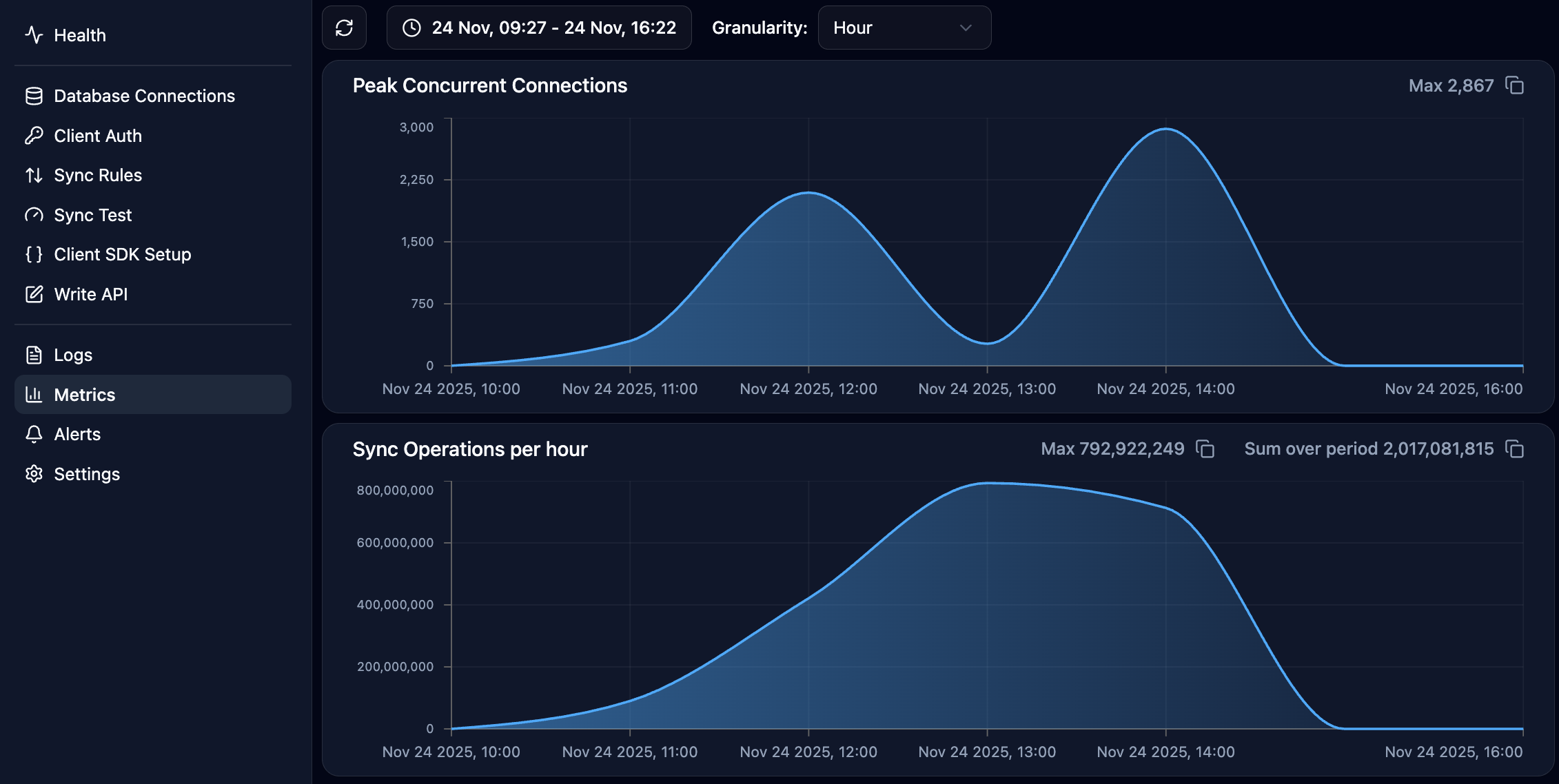
Task: Click the Health heartbeat icon
Action: [x=34, y=35]
